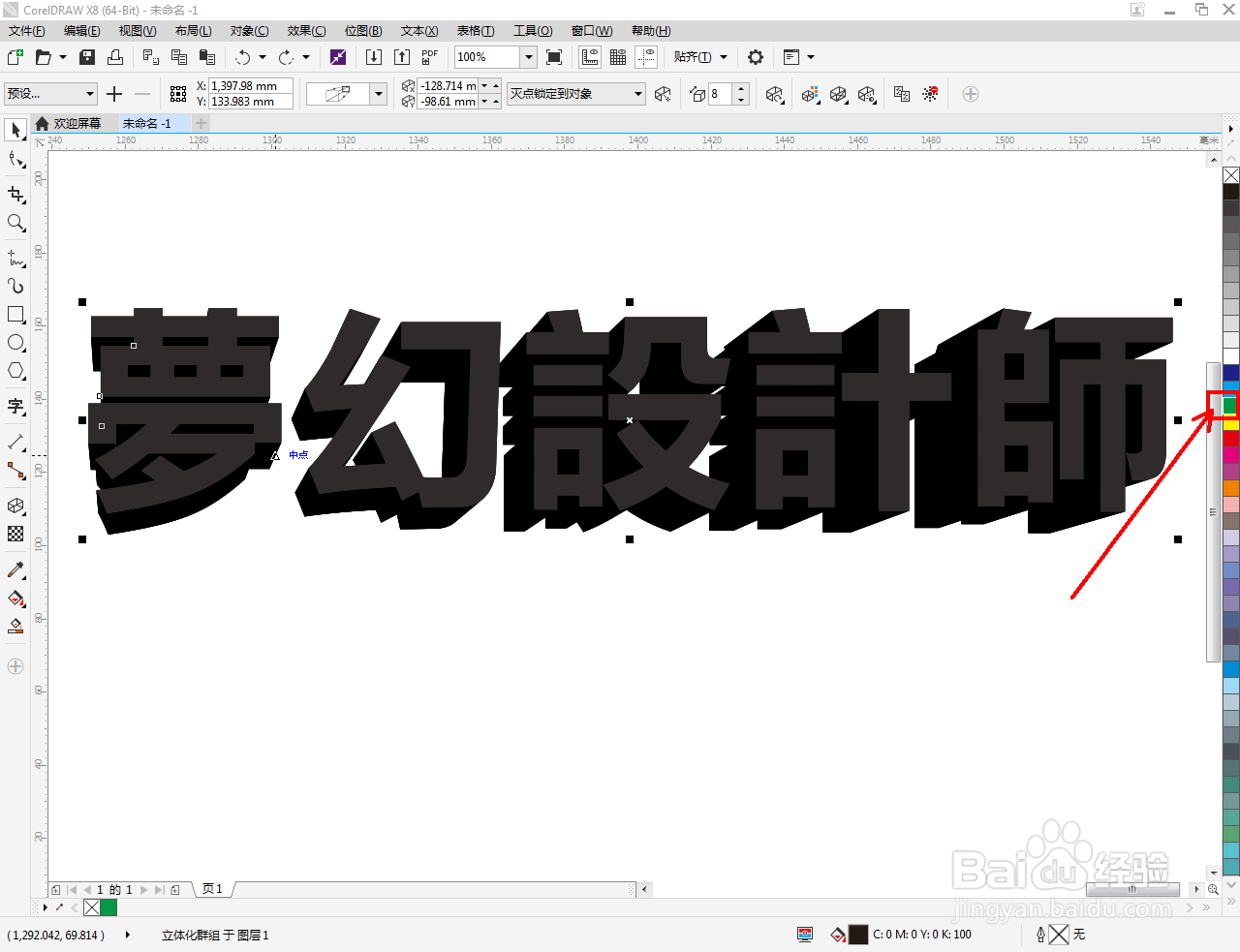Select the Transparency checkerboard tool
1240x952 pixels.
[15, 534]
